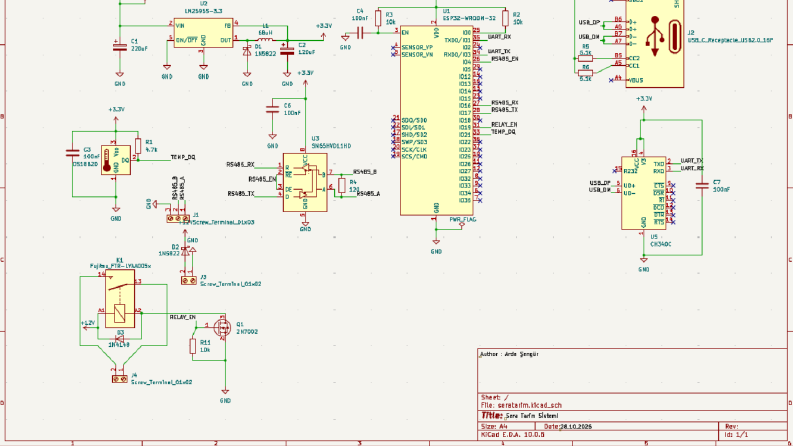Click the Id: 1/1 field
This screenshot has width=793, height=446.
[x=736, y=434]
